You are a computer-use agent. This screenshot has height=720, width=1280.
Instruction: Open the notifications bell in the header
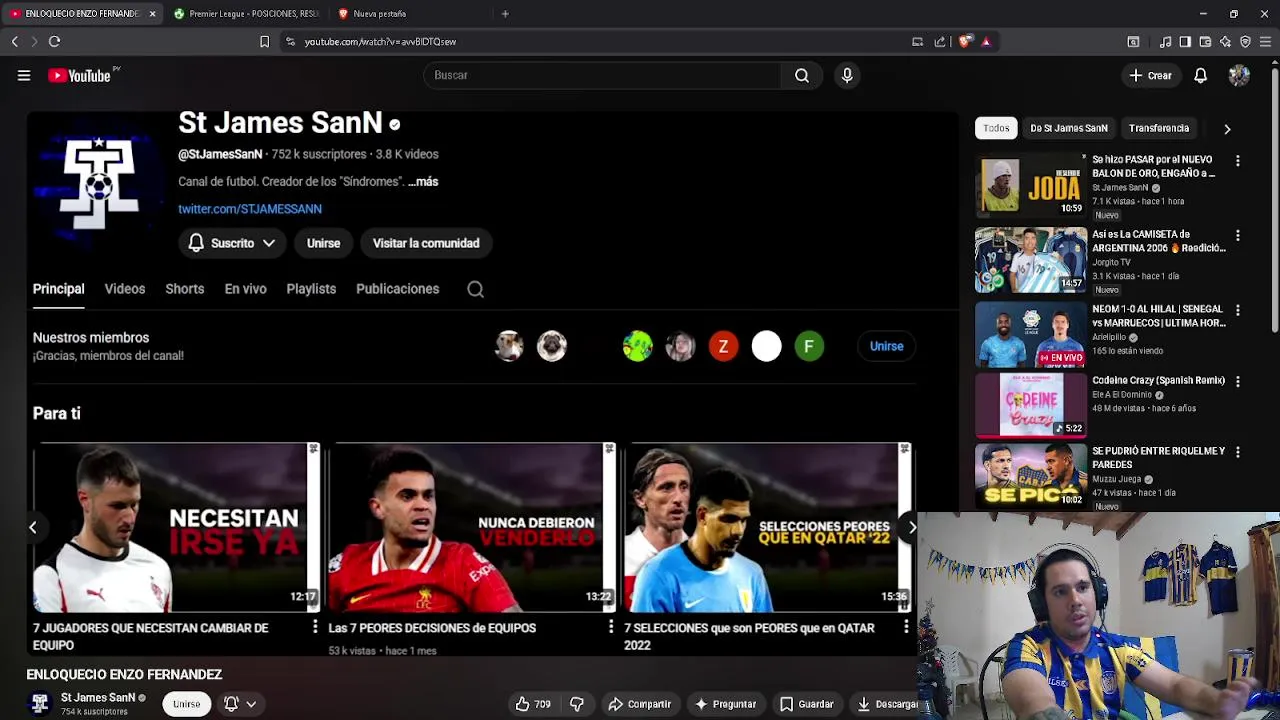coord(1200,75)
